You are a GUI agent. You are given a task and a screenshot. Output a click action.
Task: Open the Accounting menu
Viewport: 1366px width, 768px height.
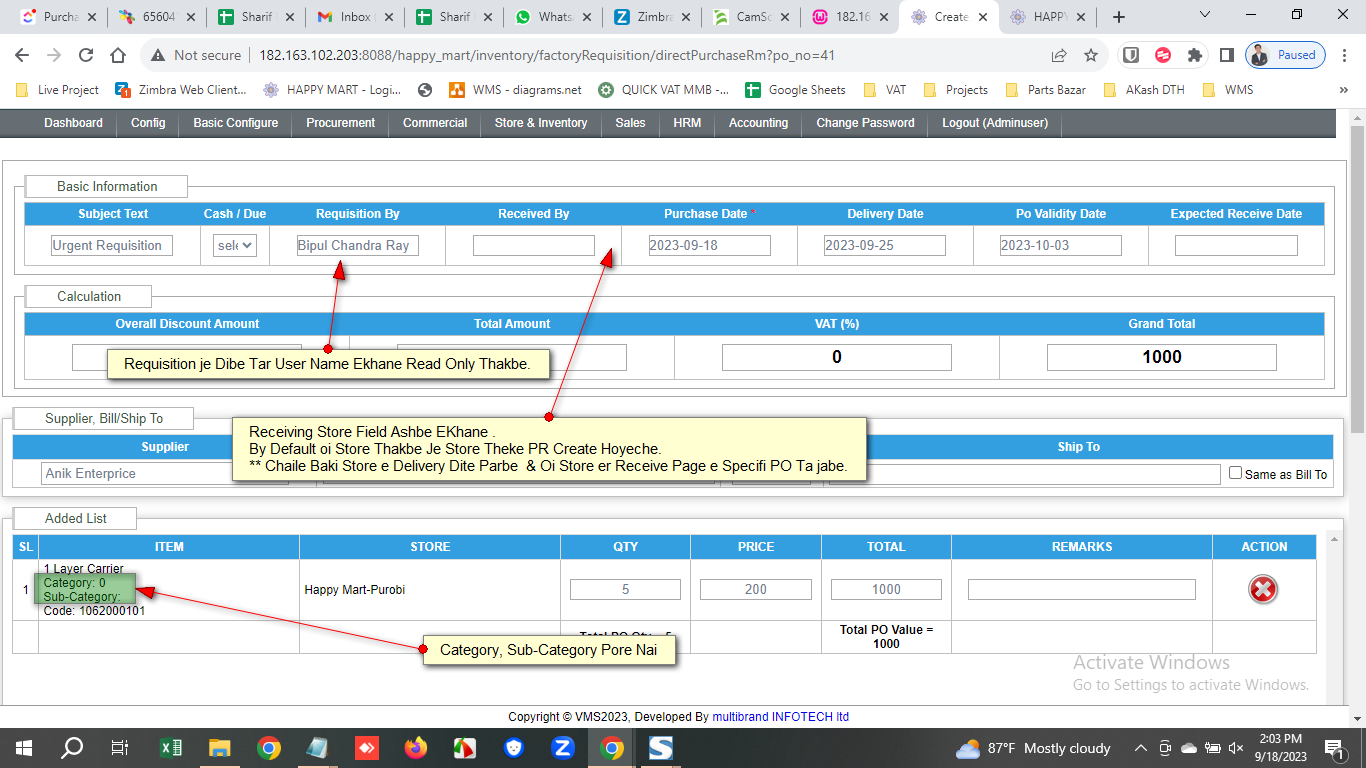click(758, 123)
